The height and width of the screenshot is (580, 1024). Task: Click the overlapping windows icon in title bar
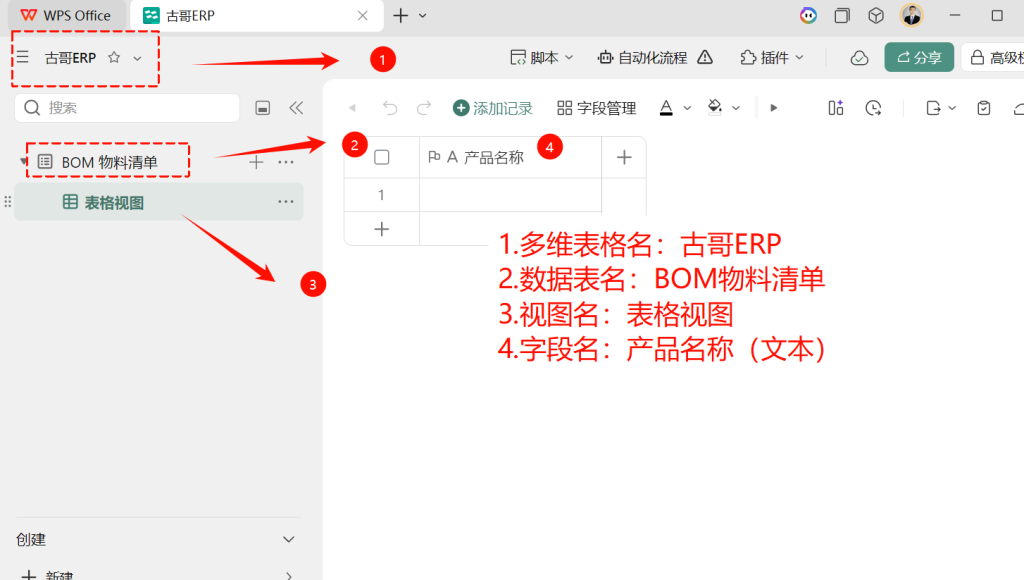(x=842, y=15)
